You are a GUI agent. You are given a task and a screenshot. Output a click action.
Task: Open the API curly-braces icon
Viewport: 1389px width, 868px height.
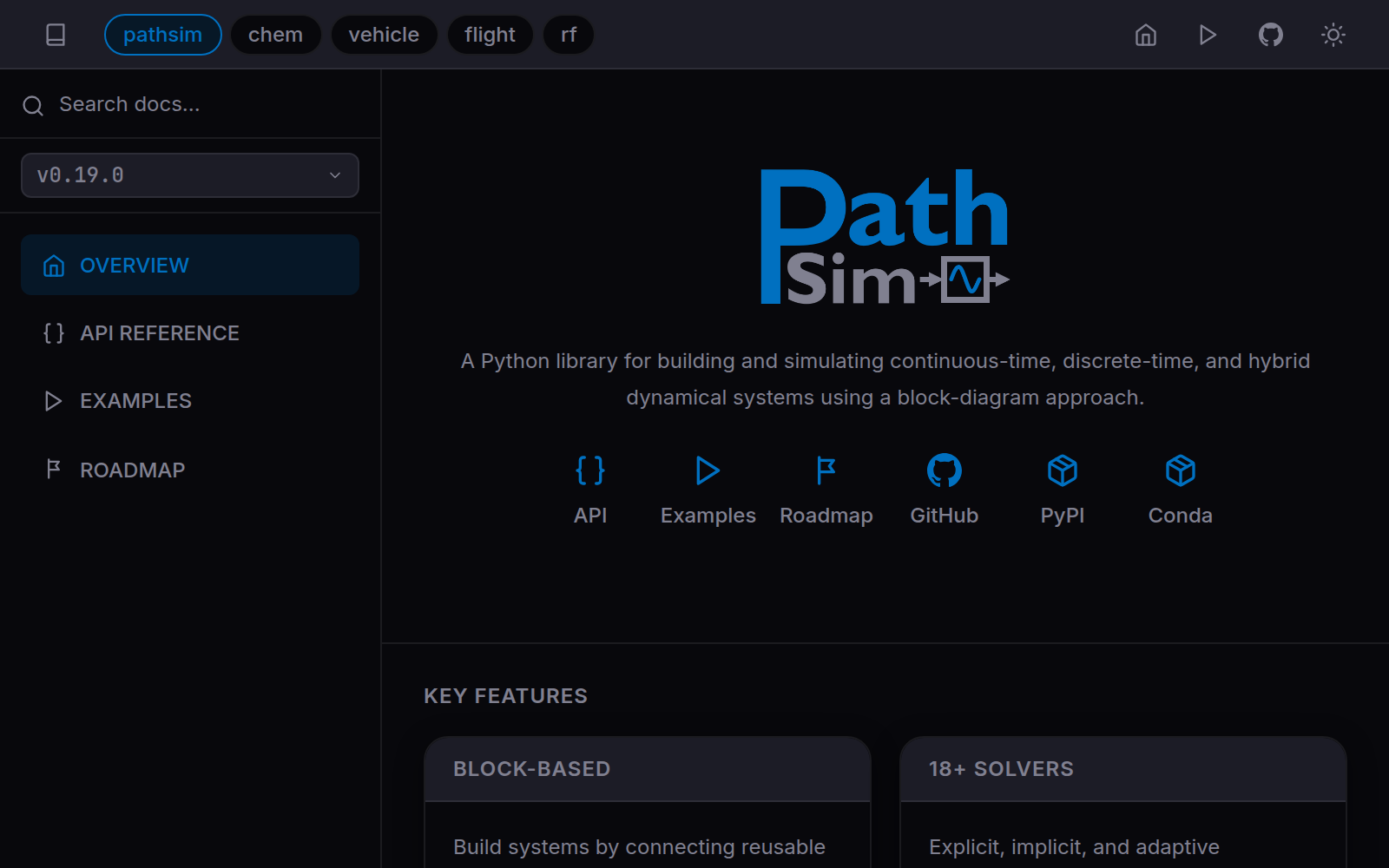click(x=590, y=470)
